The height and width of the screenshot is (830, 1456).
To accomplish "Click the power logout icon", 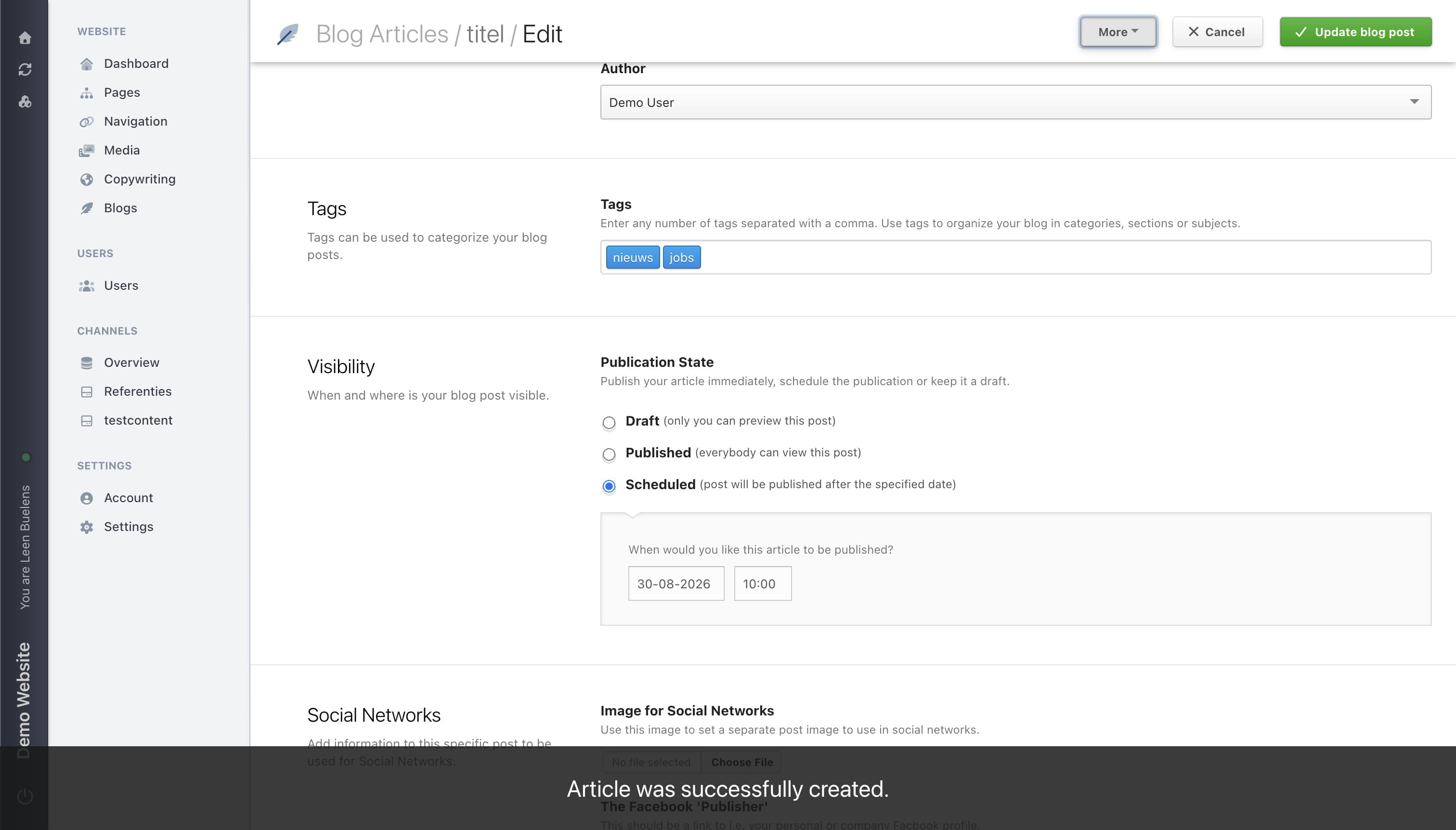I will [x=25, y=796].
